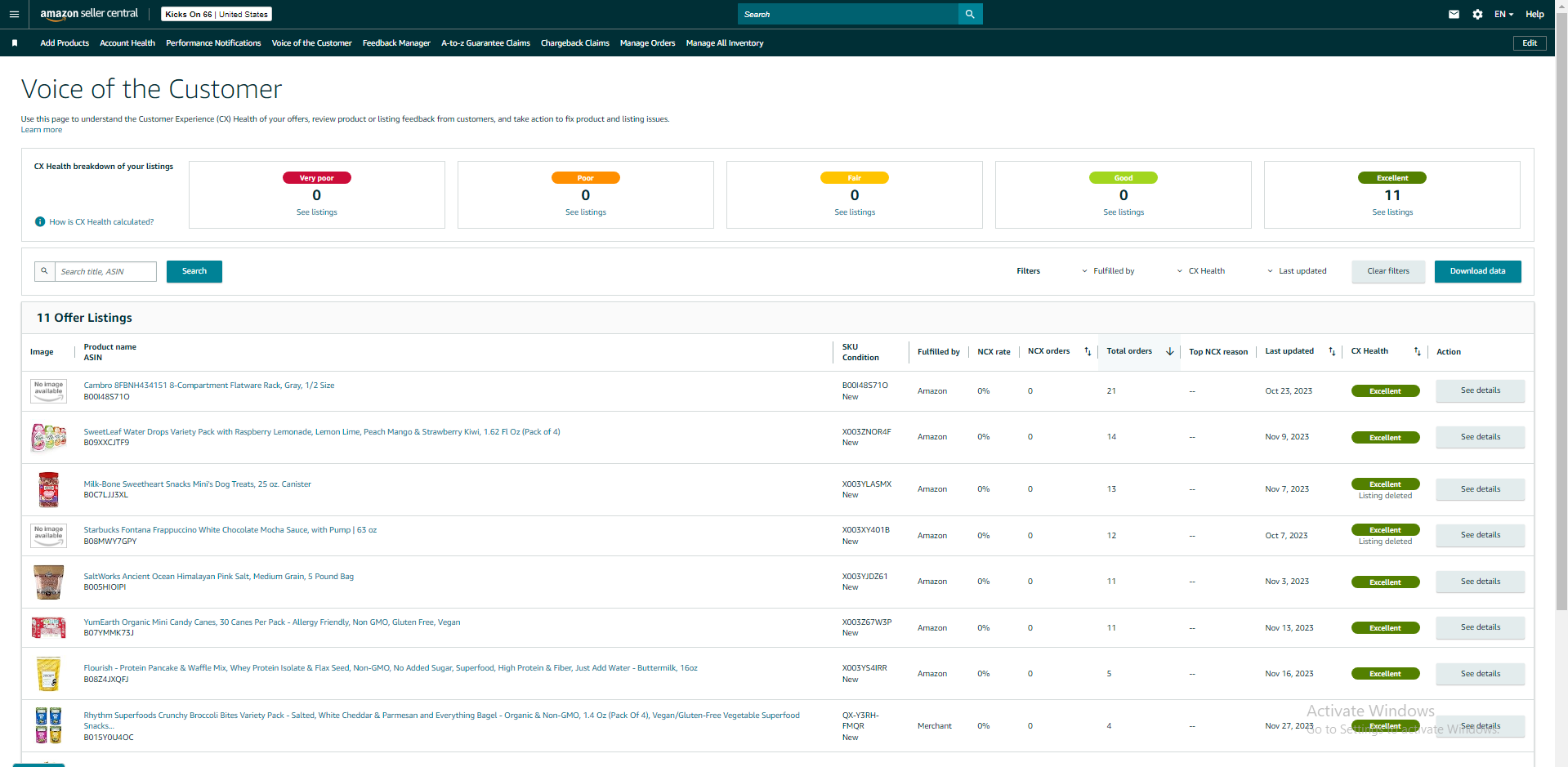See listings under Very poor
Image resolution: width=1568 pixels, height=767 pixels.
(x=317, y=212)
